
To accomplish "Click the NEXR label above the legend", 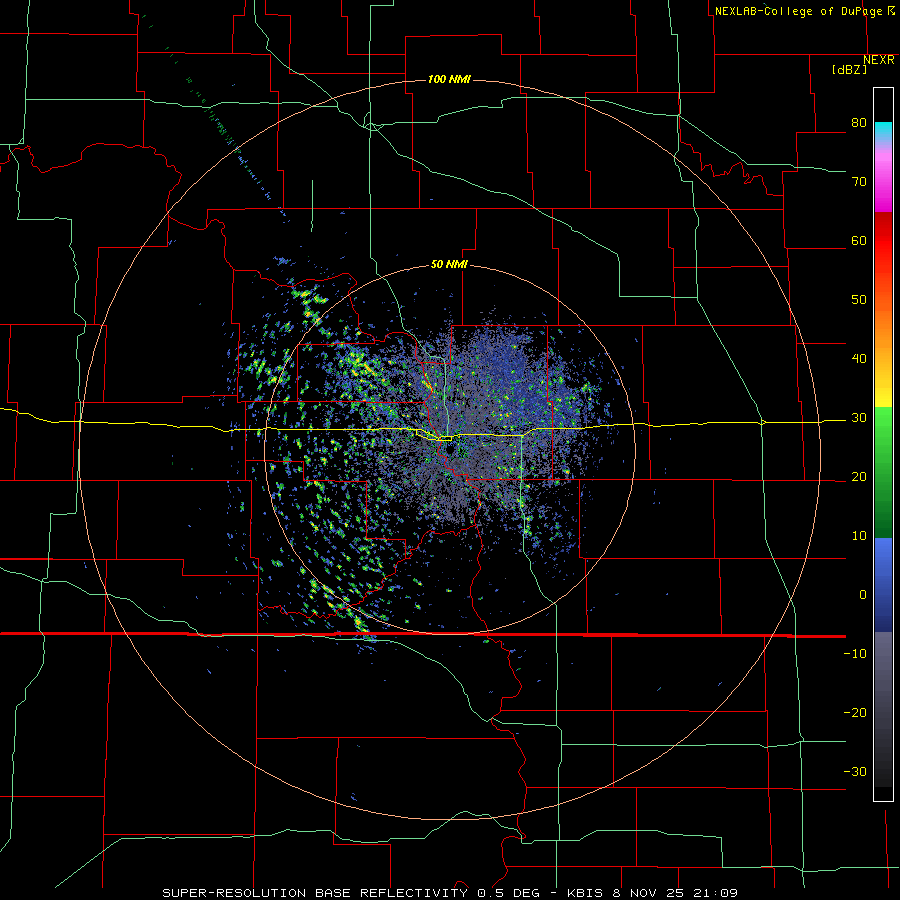I will coord(879,60).
